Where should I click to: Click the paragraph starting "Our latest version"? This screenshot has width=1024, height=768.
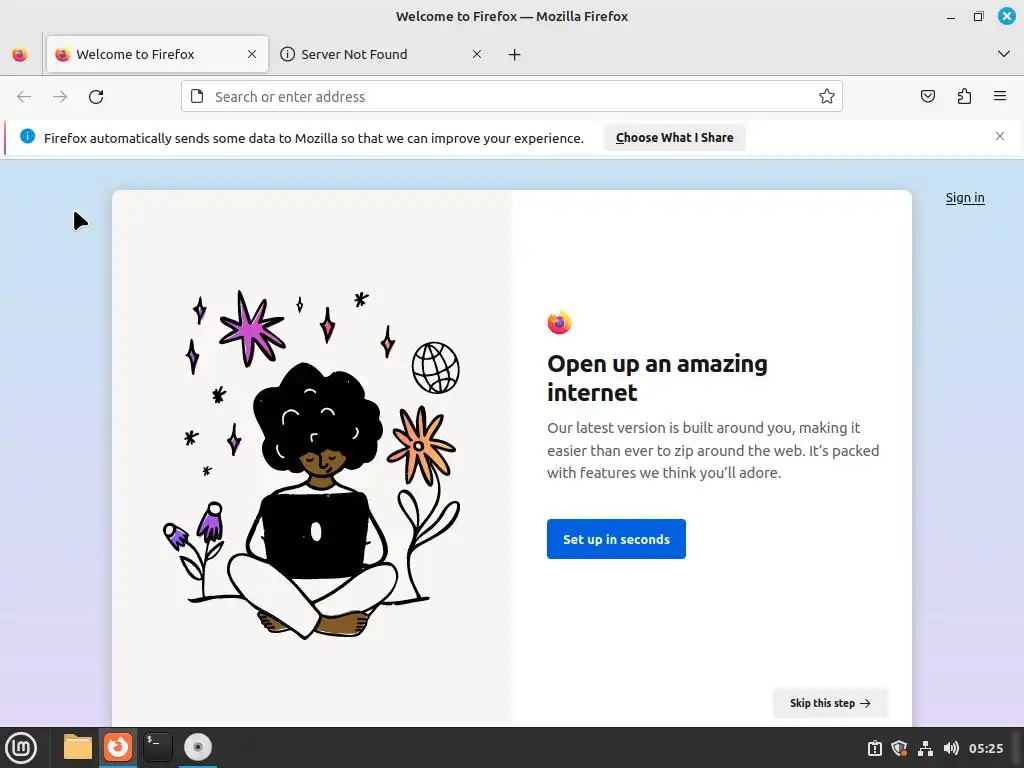coord(713,450)
